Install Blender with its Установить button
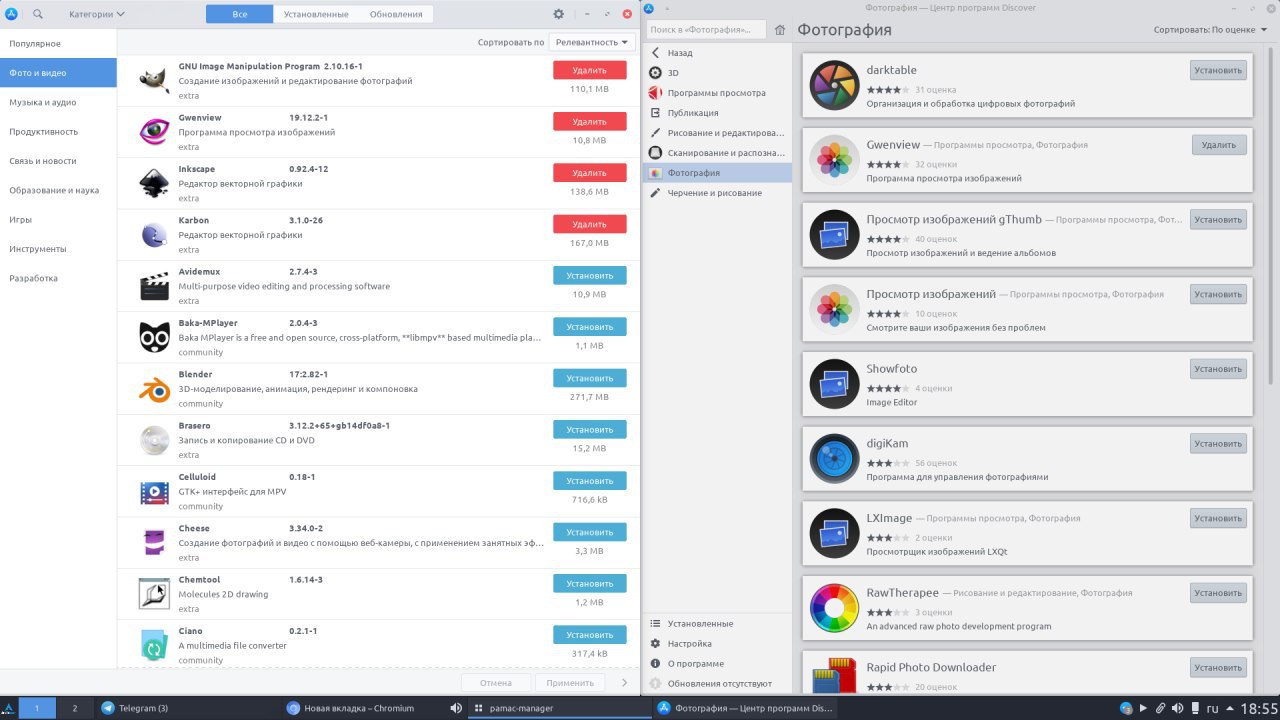Image resolution: width=1280 pixels, height=720 pixels. [590, 378]
